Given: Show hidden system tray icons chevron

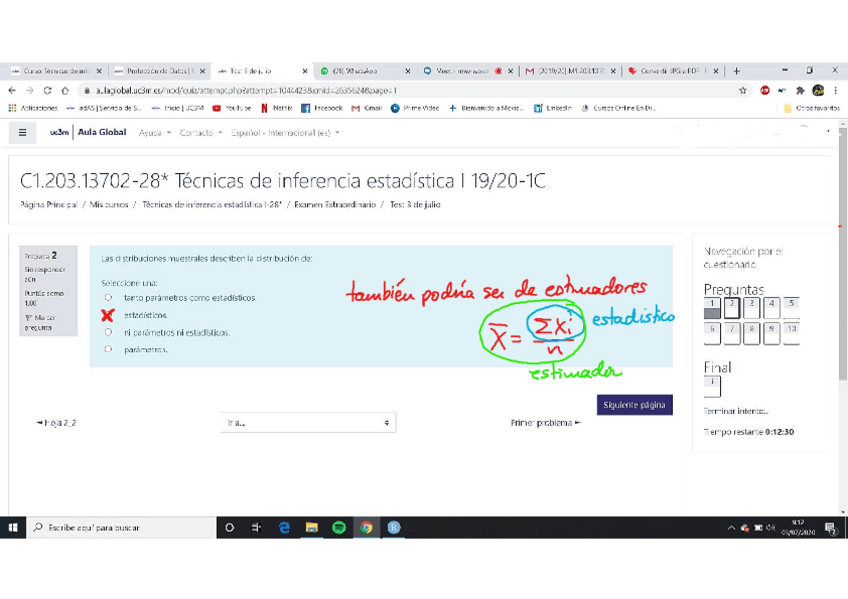Looking at the screenshot, I should click(x=731, y=528).
